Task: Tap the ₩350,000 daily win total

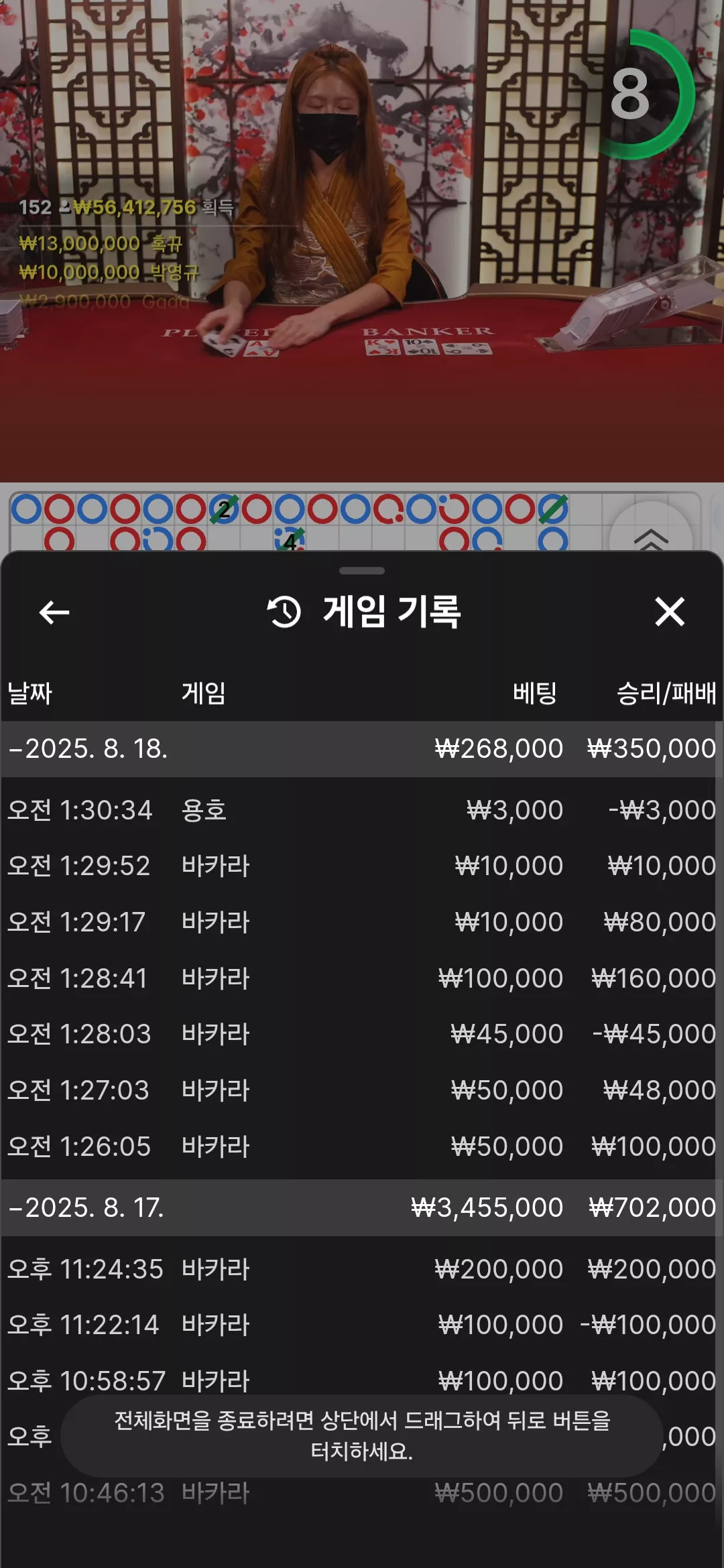Action: click(652, 748)
